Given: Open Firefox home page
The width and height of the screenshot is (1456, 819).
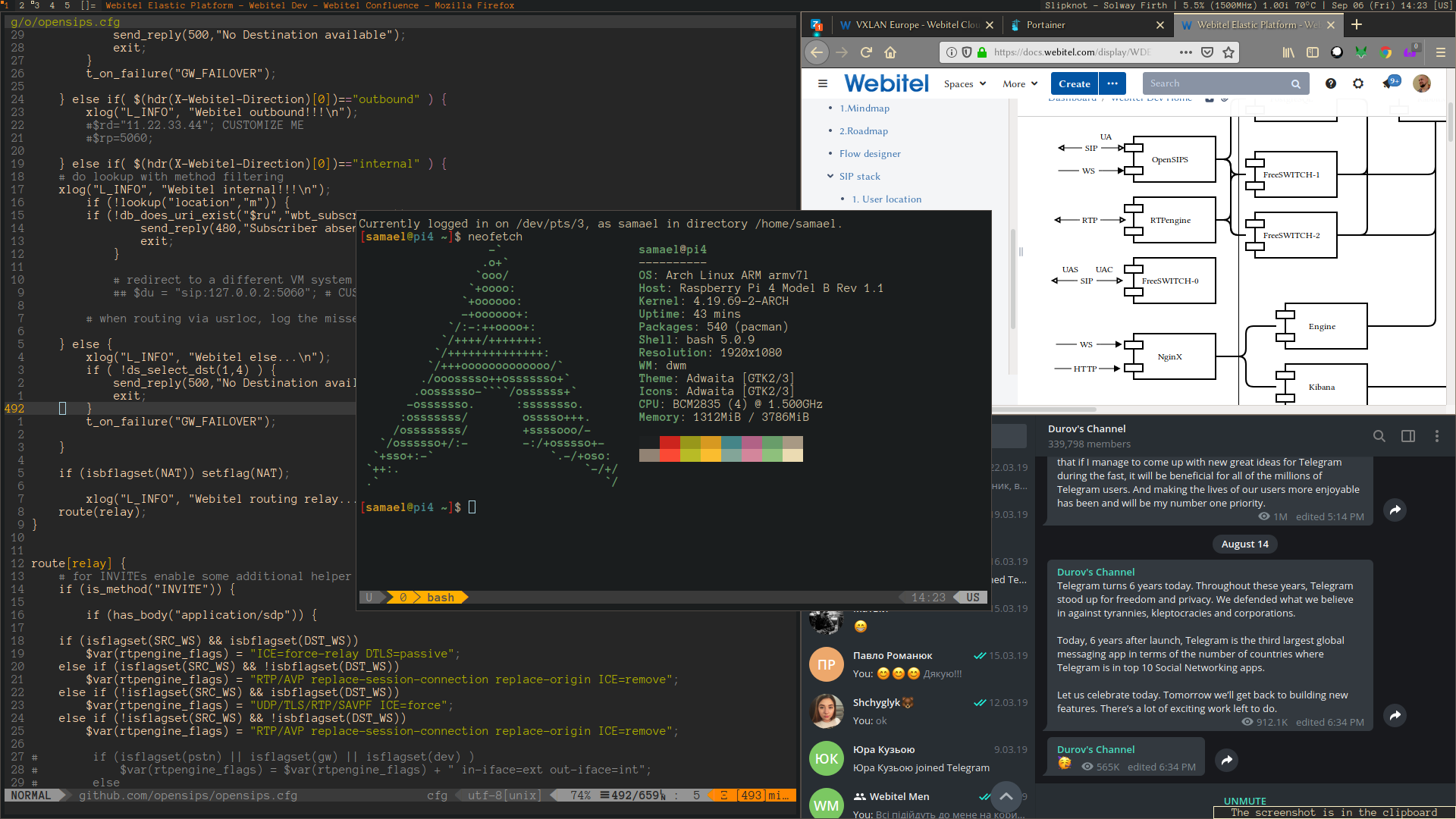Looking at the screenshot, I should [890, 52].
